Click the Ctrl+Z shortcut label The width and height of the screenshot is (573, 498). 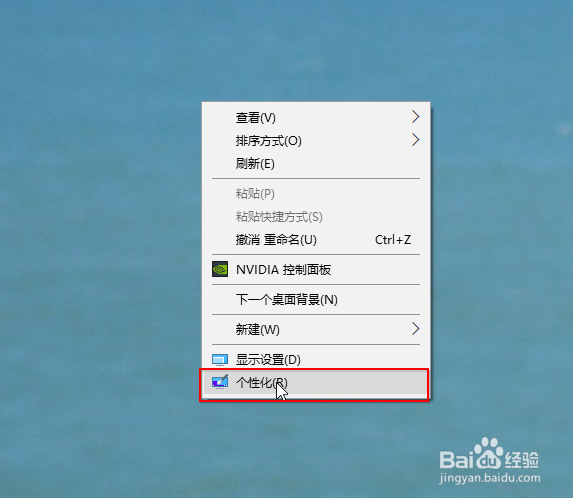click(x=393, y=240)
